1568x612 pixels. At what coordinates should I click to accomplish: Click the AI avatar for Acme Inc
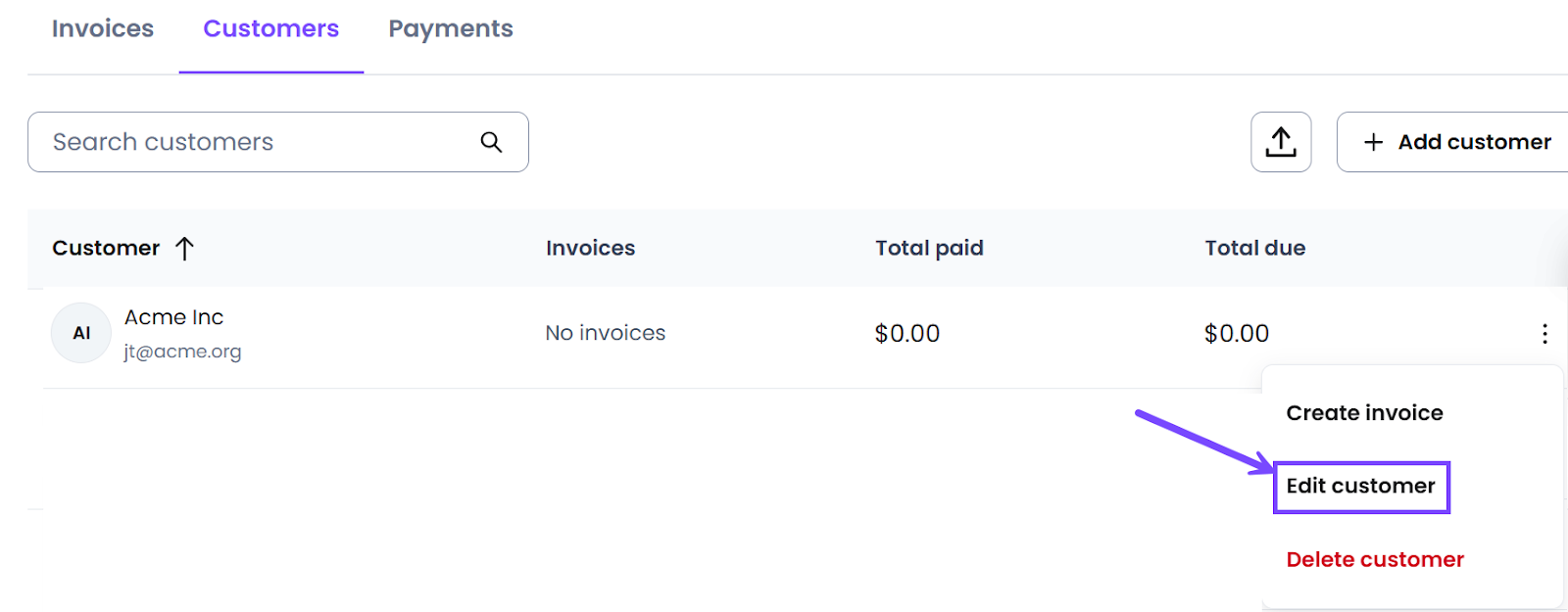(x=81, y=333)
